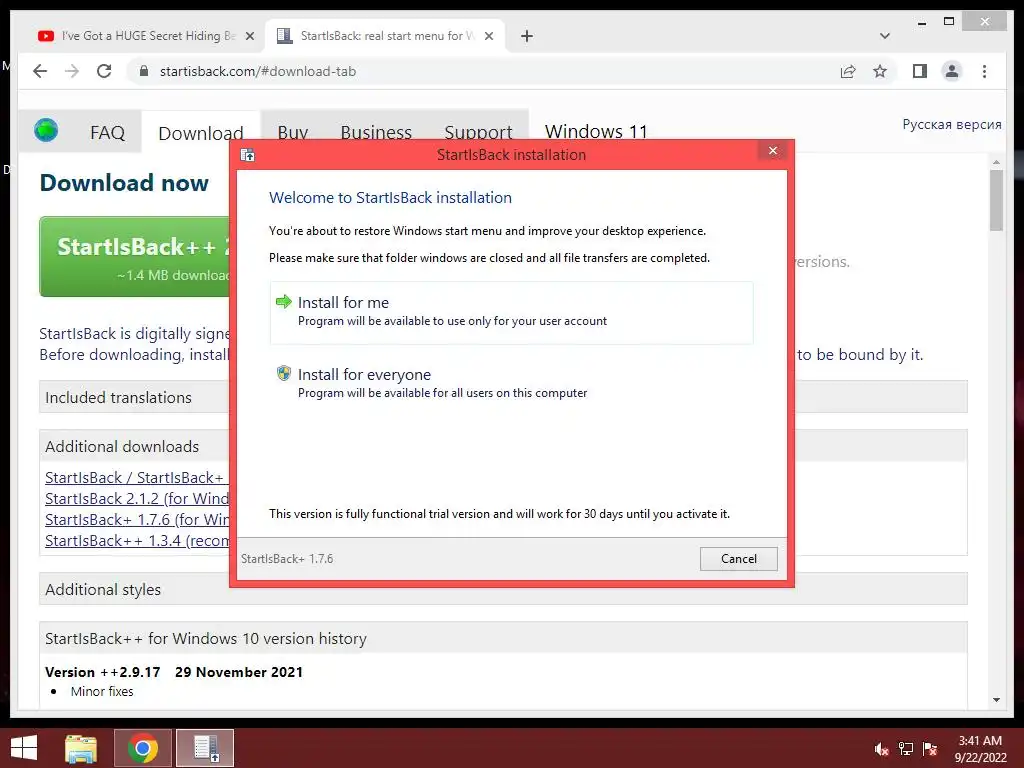Click 'Download now' heading
The width and height of the screenshot is (1024, 768).
pyautogui.click(x=124, y=183)
